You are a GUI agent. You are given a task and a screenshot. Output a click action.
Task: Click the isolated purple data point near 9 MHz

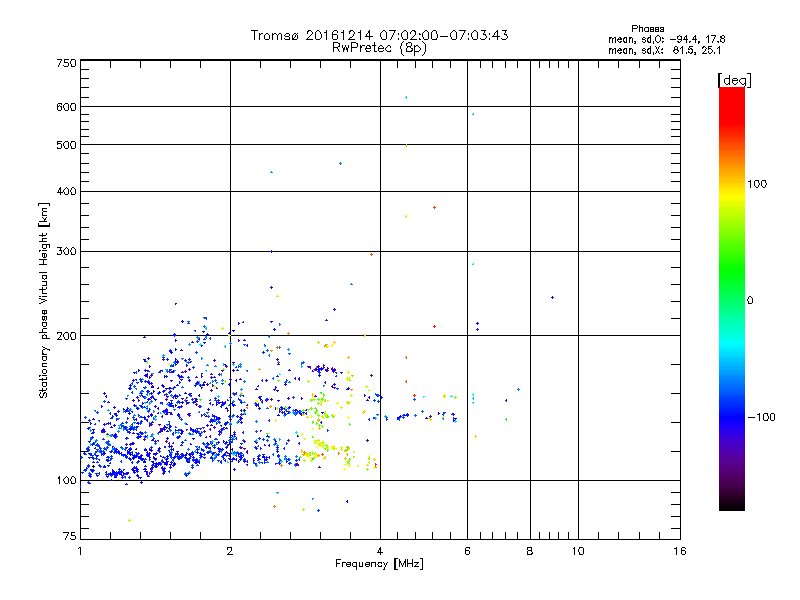point(552,297)
